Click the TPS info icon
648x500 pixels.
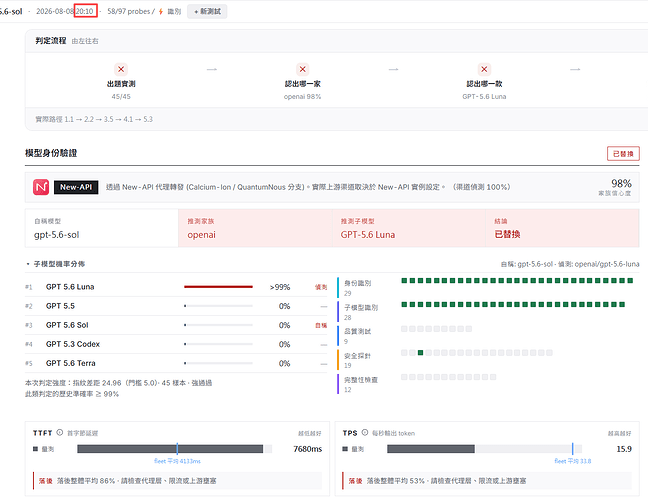tap(364, 433)
